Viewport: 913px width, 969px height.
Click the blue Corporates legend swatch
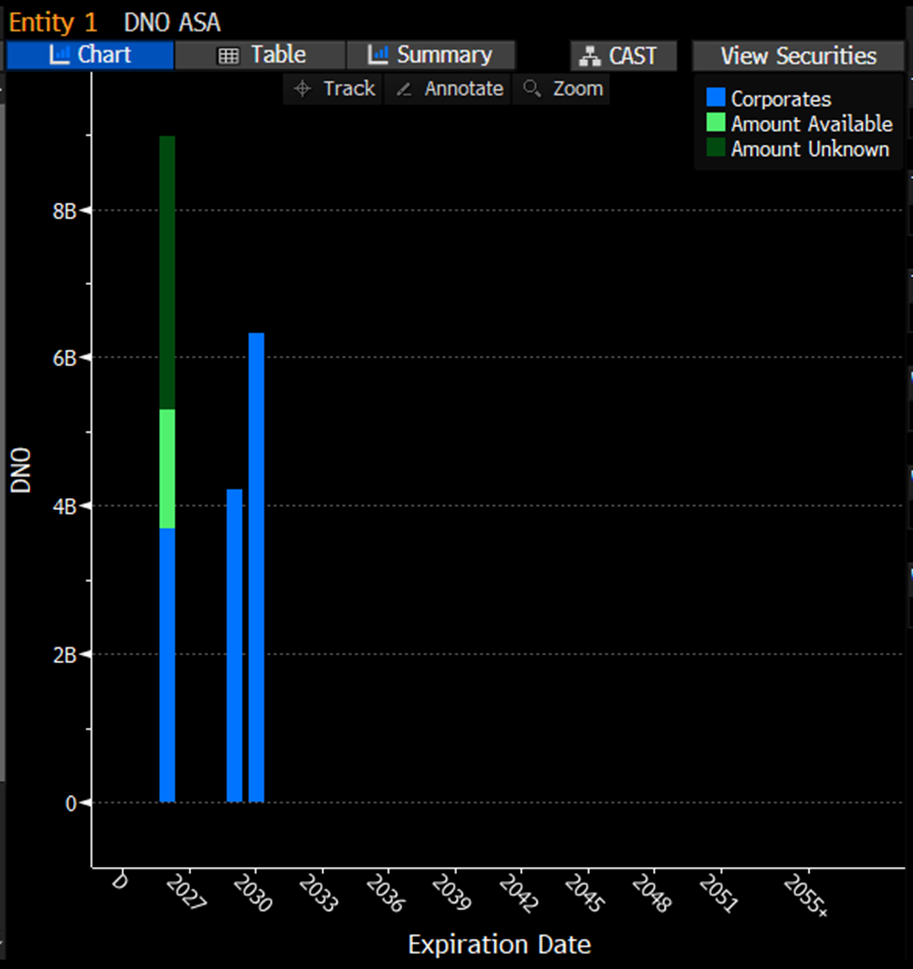(x=715, y=99)
